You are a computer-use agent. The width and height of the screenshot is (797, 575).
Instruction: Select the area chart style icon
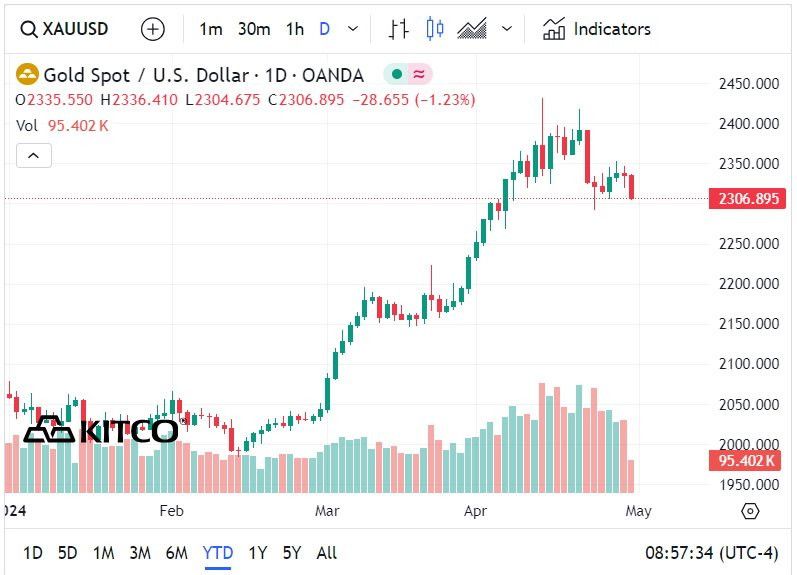472,29
